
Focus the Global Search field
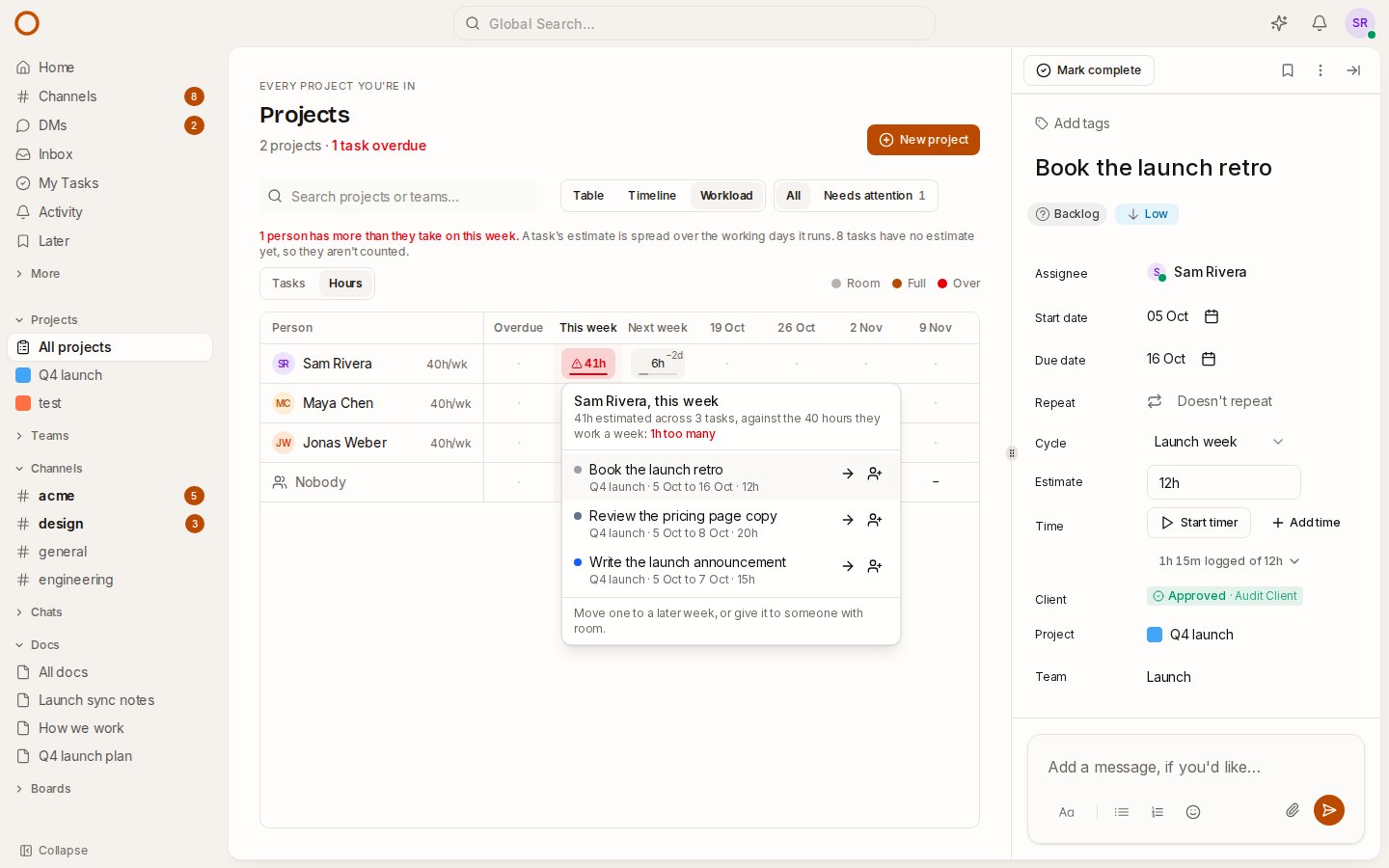694,23
